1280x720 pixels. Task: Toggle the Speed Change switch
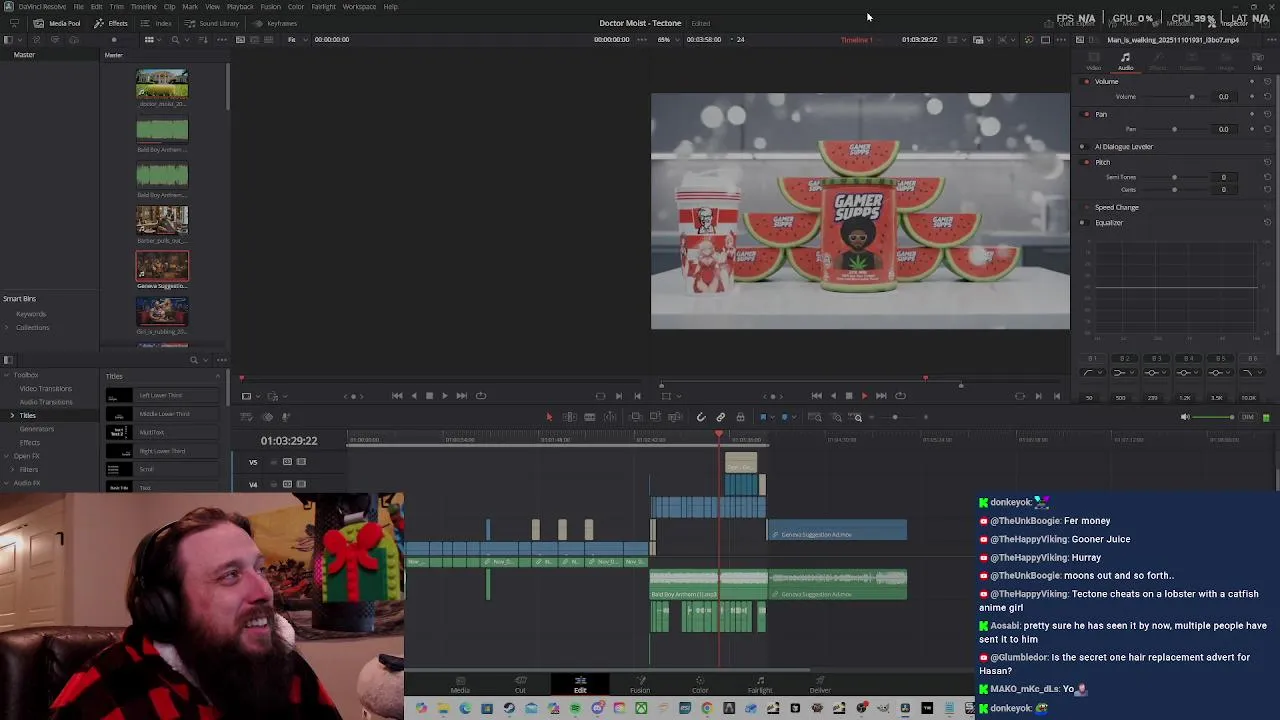(1087, 208)
